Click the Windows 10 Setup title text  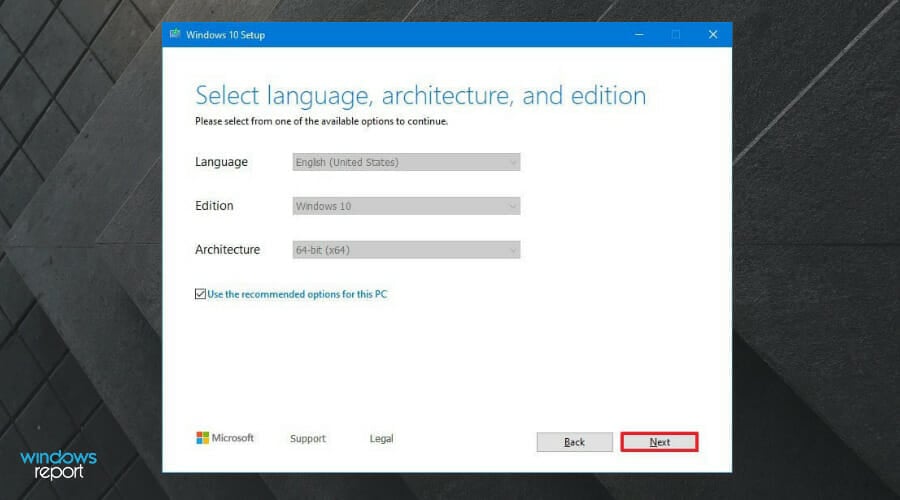pyautogui.click(x=226, y=35)
